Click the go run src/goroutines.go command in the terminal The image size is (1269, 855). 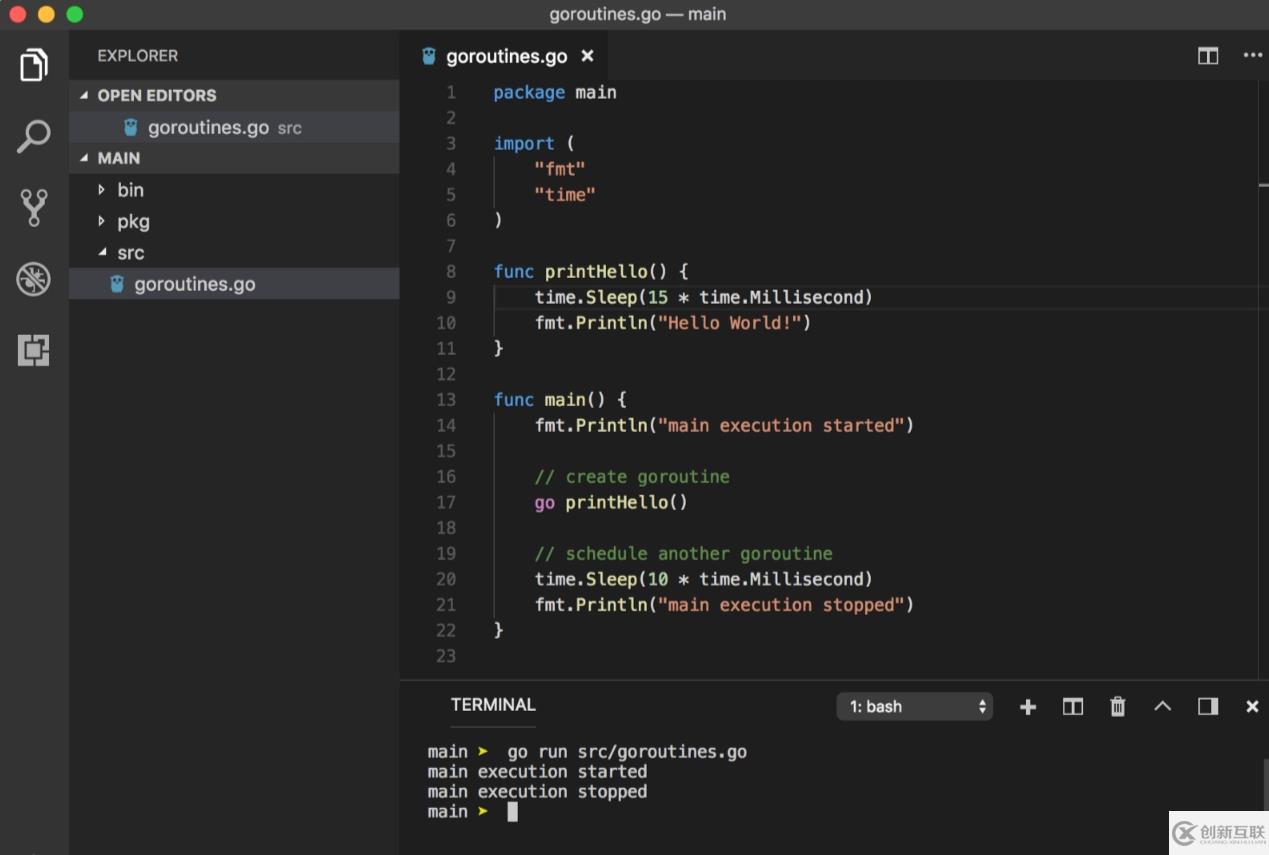point(627,751)
